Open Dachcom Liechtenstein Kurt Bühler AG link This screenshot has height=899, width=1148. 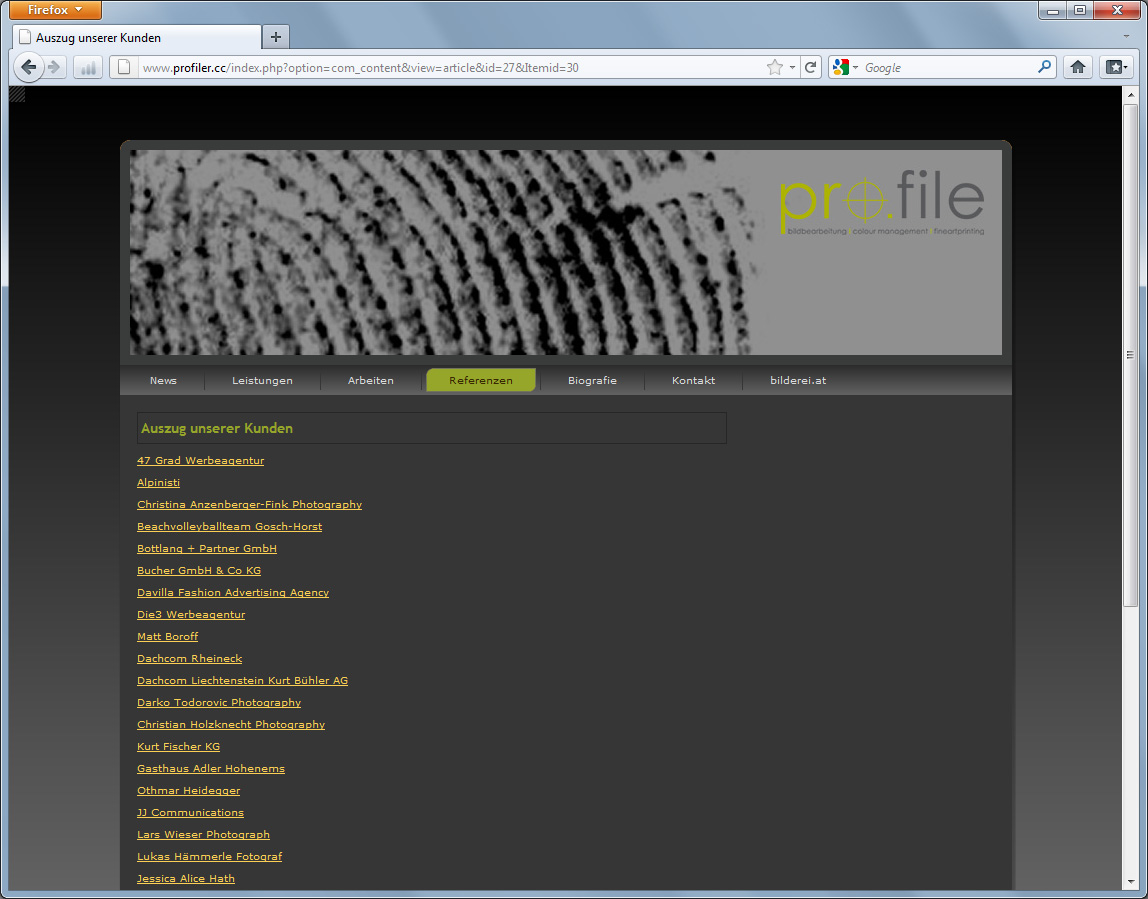click(x=242, y=680)
